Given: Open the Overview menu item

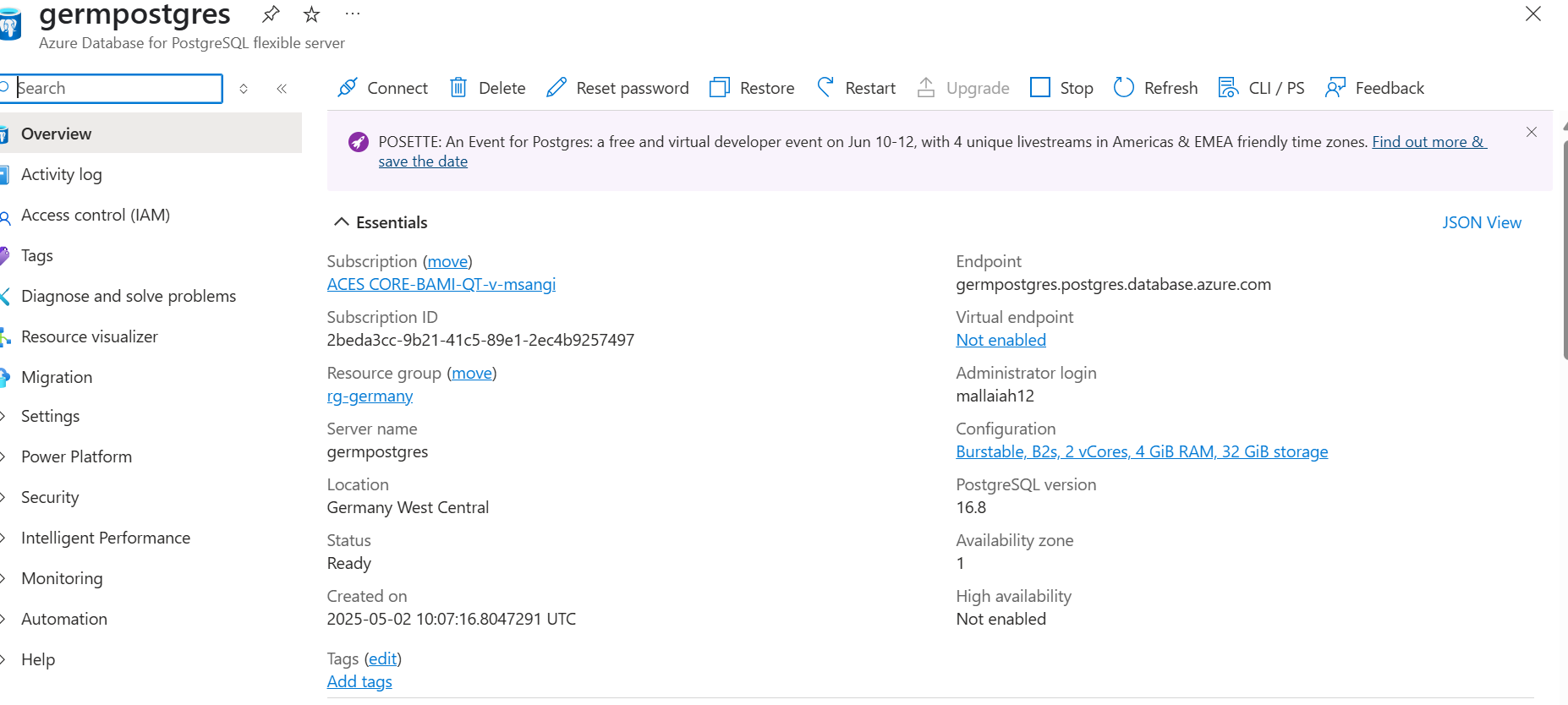Looking at the screenshot, I should (150, 134).
